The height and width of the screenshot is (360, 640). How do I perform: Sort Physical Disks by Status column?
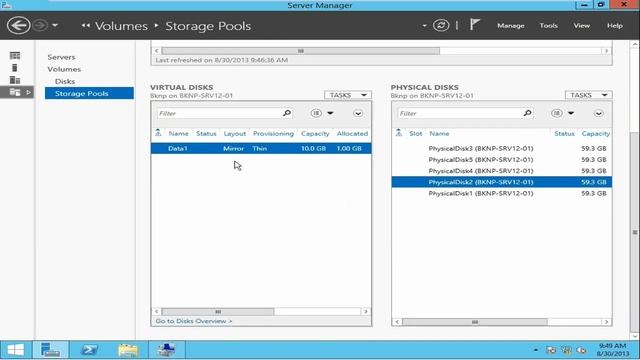click(x=564, y=133)
